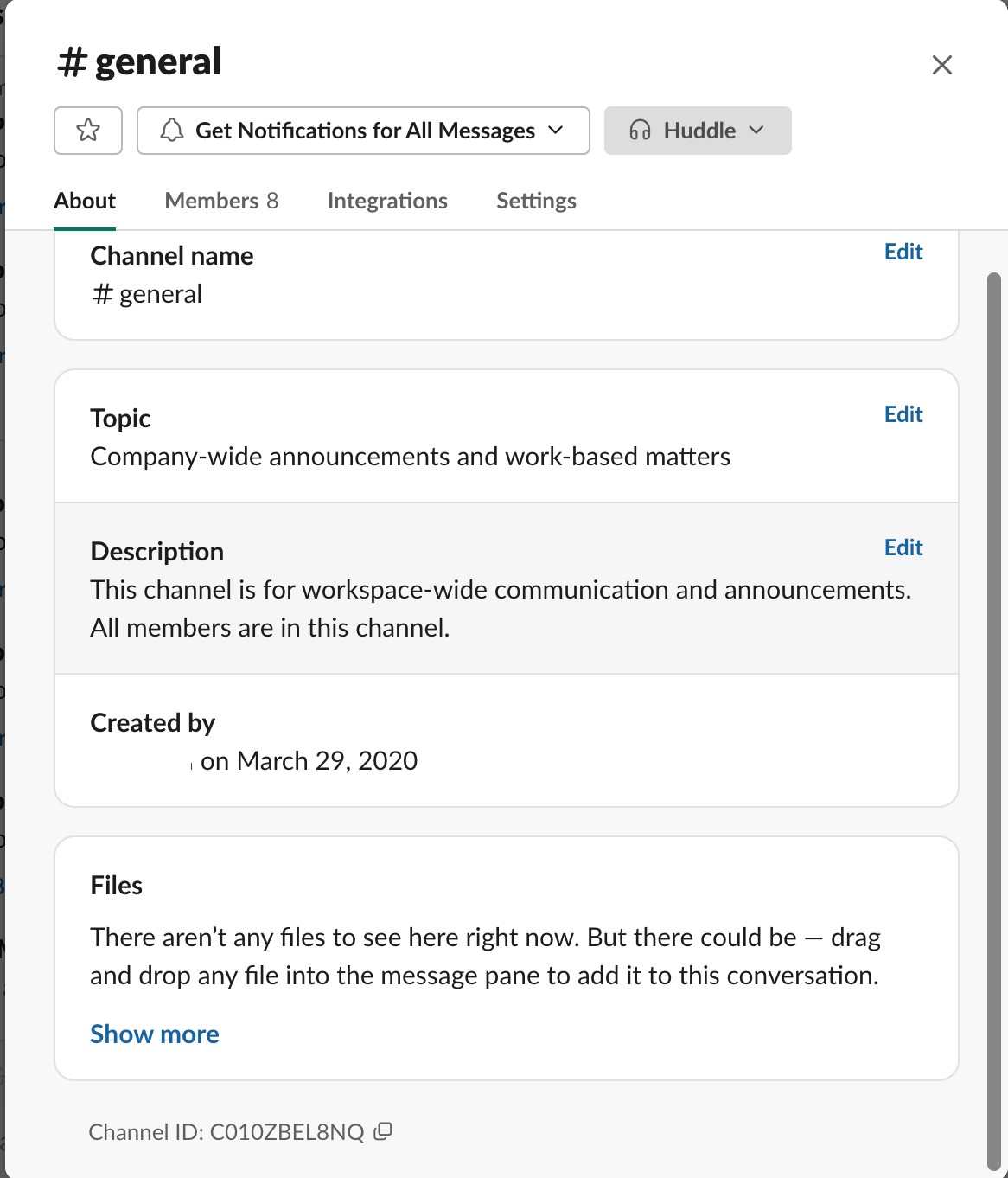Open the Settings tab
Image resolution: width=1008 pixels, height=1178 pixels.
[x=536, y=201]
